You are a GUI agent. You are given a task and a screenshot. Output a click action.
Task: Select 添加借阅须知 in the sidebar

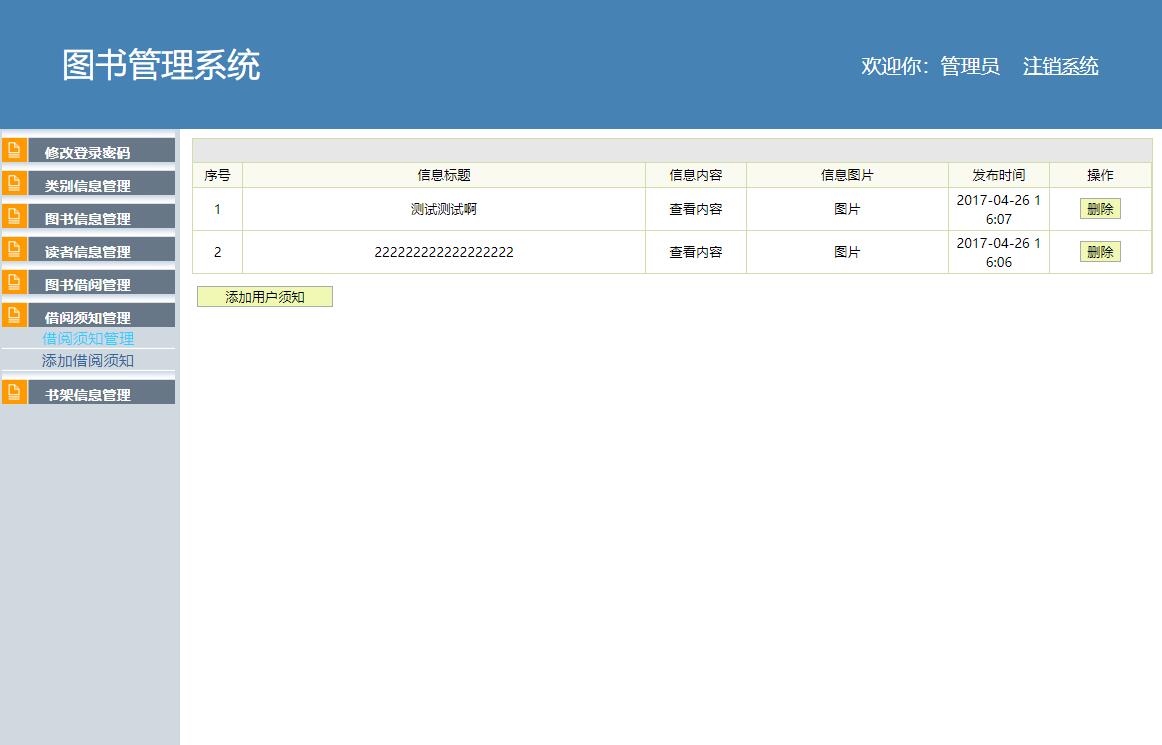86,361
